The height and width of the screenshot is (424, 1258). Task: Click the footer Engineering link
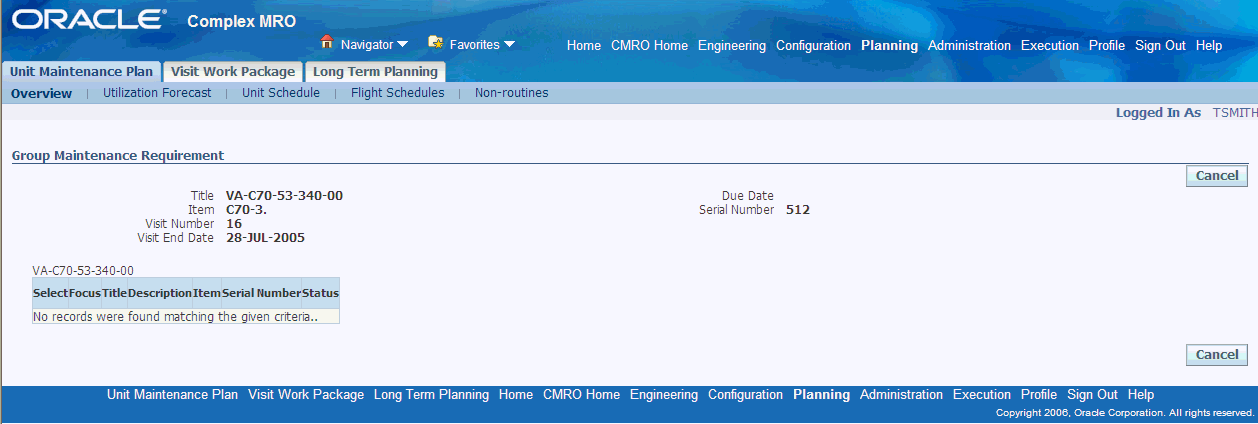pos(664,395)
